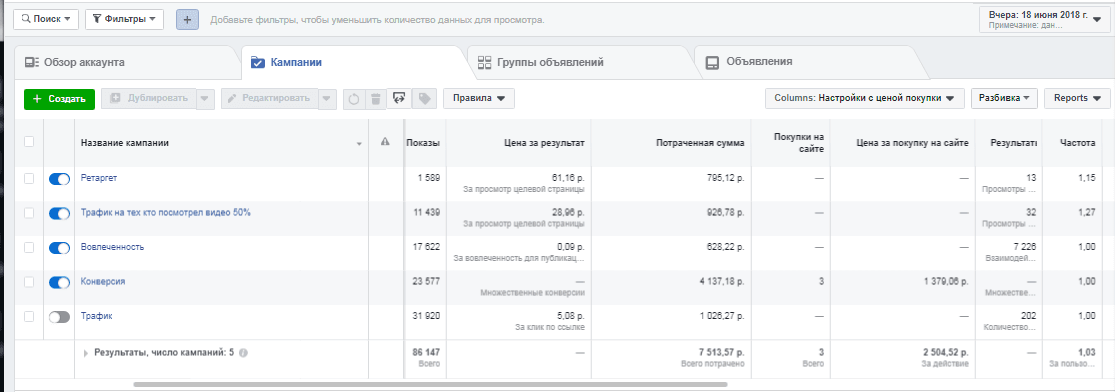The image size is (1115, 392).
Task: Toggle the Трафик на тех кто посмотрел видео switch
Action: point(59,213)
